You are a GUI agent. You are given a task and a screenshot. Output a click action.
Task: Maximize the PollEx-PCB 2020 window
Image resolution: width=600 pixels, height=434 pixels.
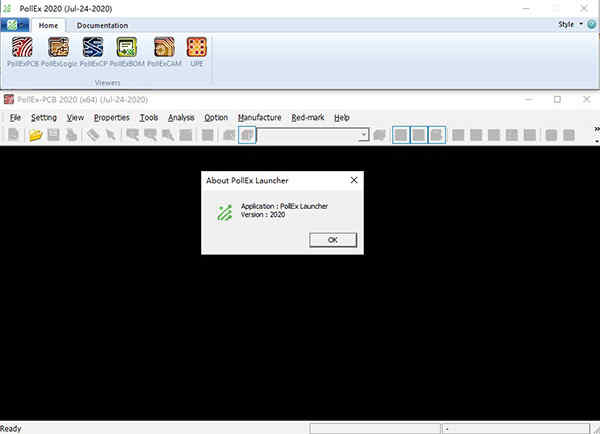click(558, 100)
